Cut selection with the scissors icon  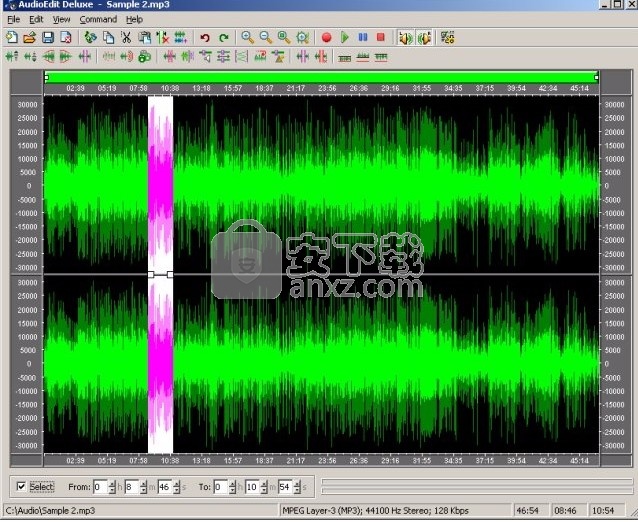(126, 37)
